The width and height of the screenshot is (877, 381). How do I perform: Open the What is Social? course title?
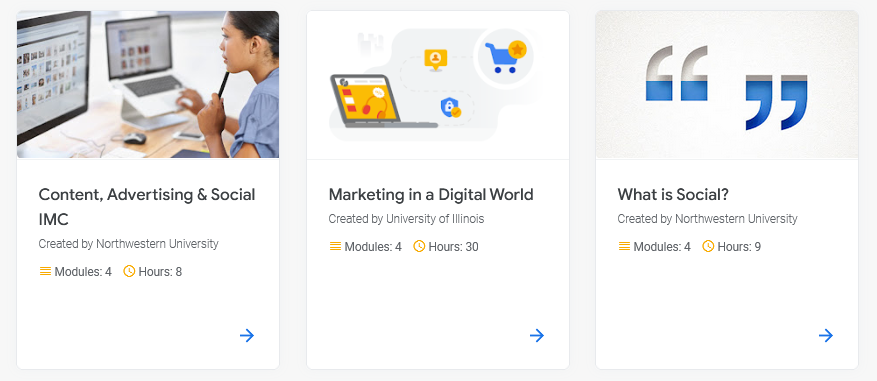(673, 194)
